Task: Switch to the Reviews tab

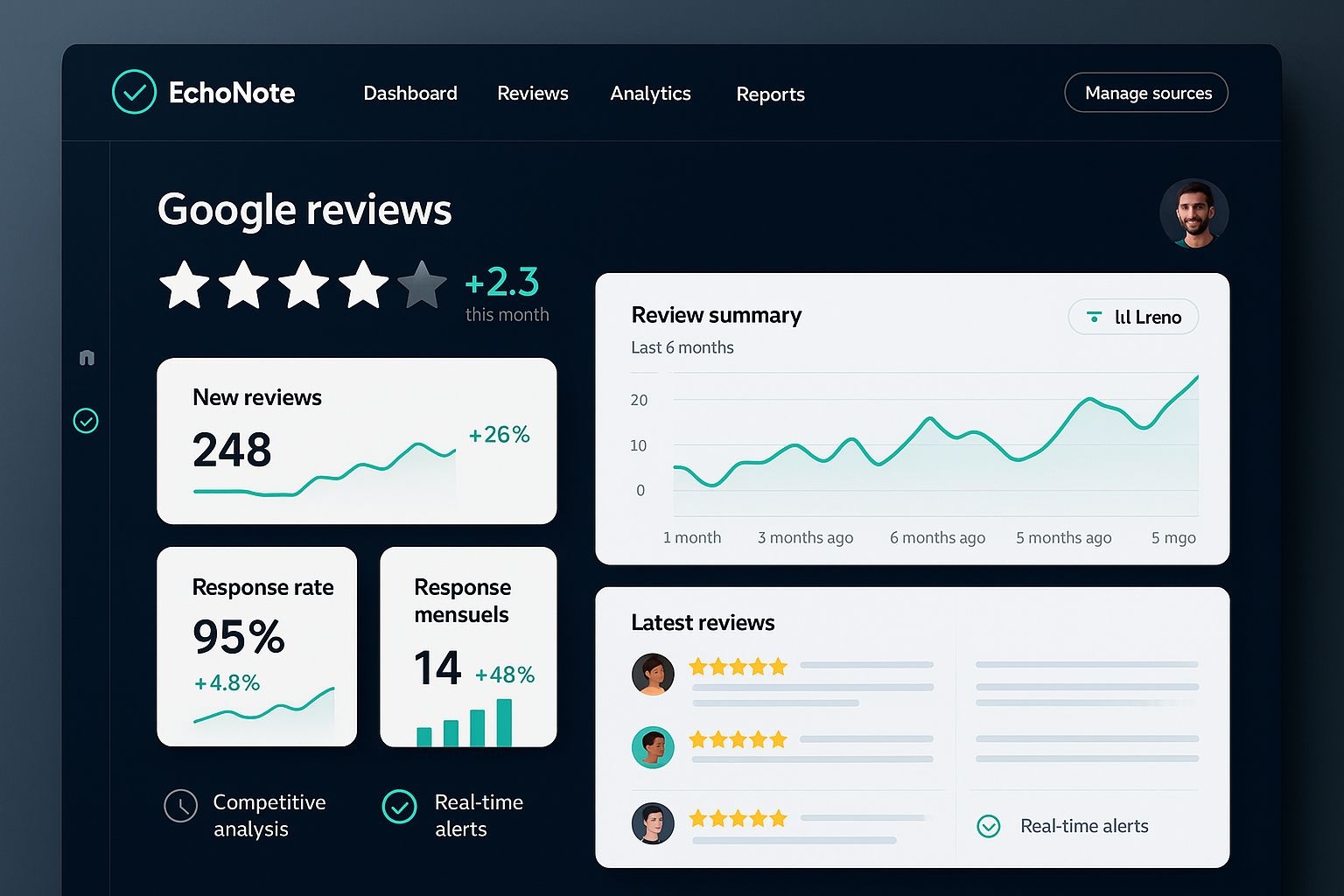Action: click(532, 93)
